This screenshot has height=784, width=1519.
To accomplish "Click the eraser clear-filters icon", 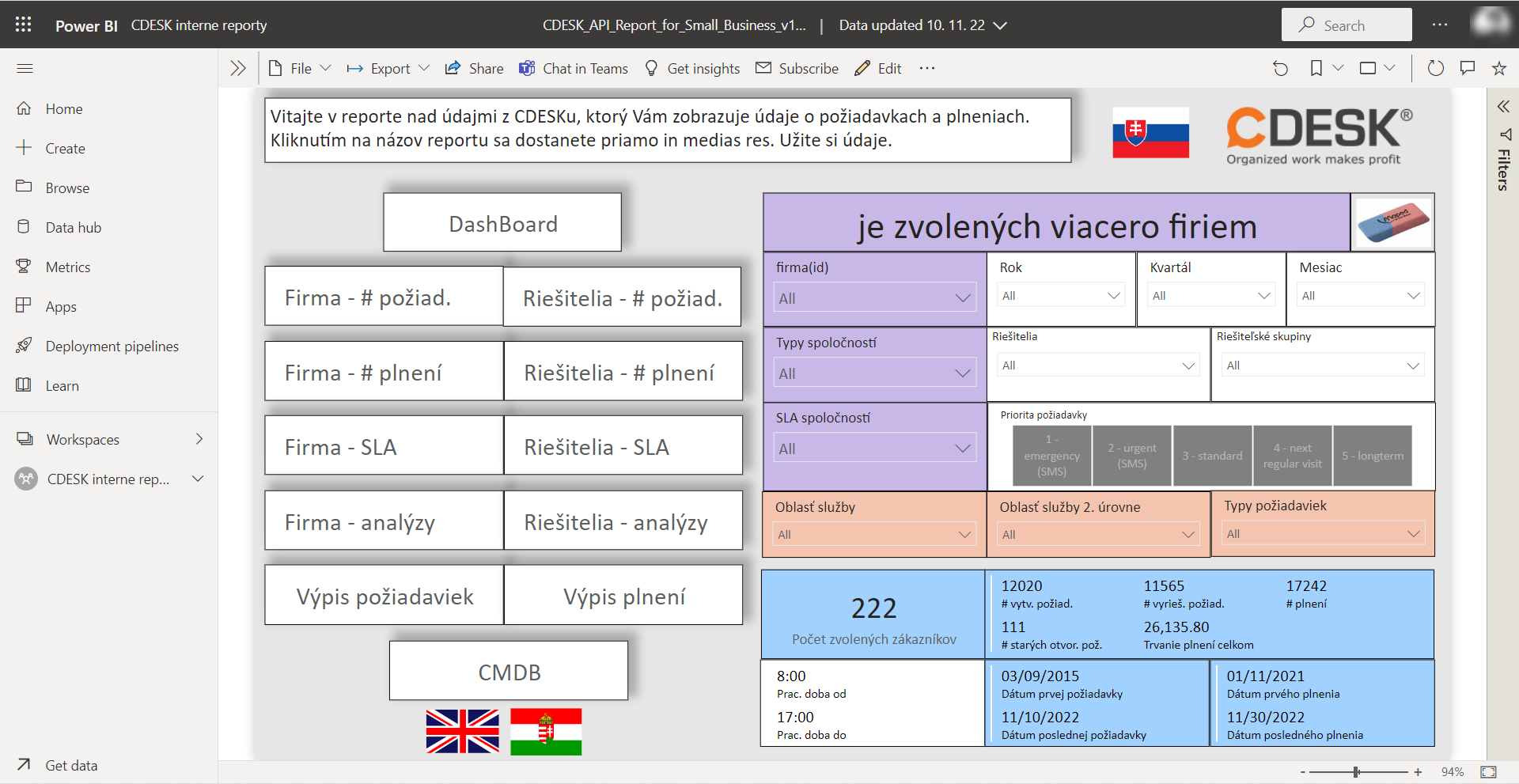I will tap(1392, 223).
